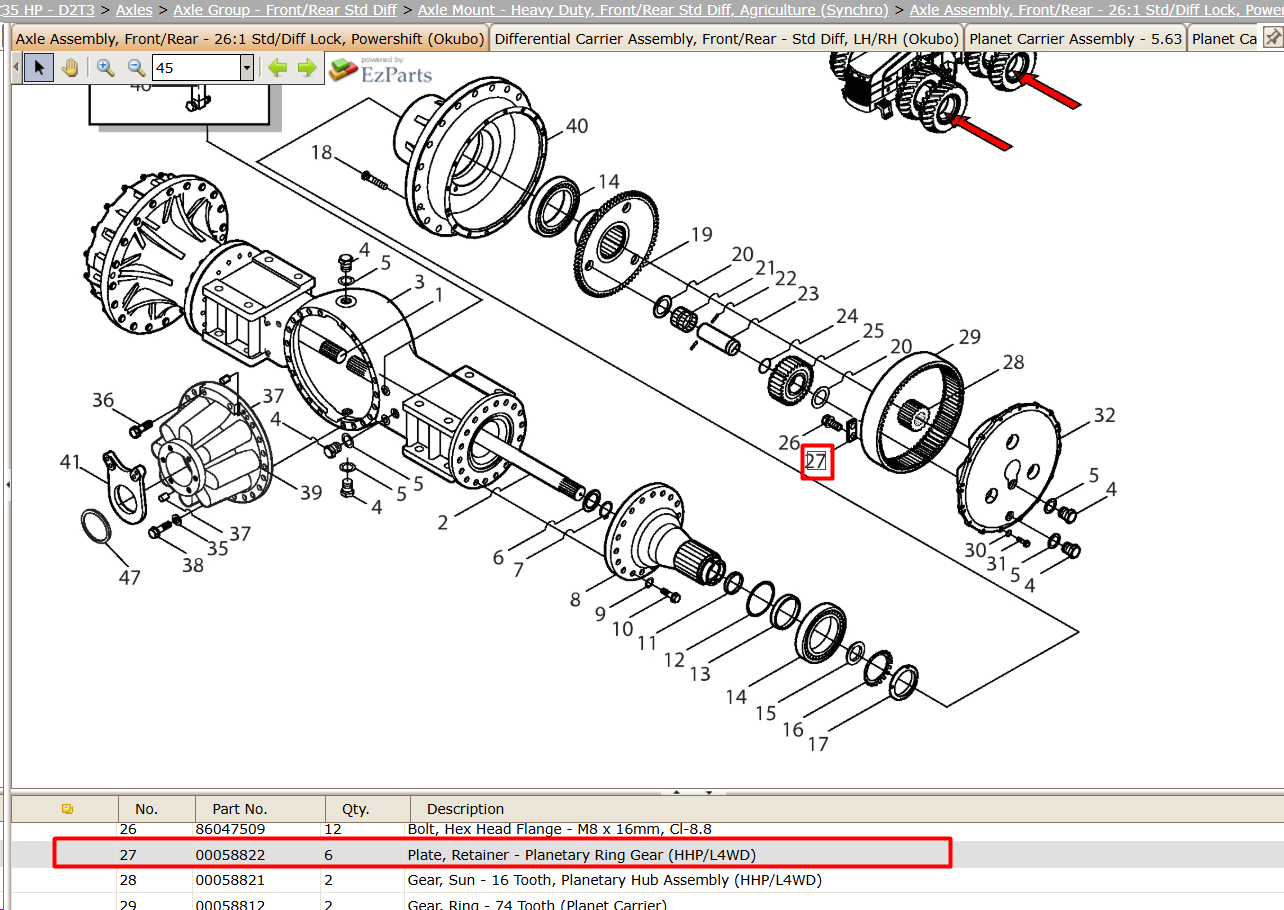Click callout 16 on the diagram
The width and height of the screenshot is (1284, 910).
click(x=792, y=729)
